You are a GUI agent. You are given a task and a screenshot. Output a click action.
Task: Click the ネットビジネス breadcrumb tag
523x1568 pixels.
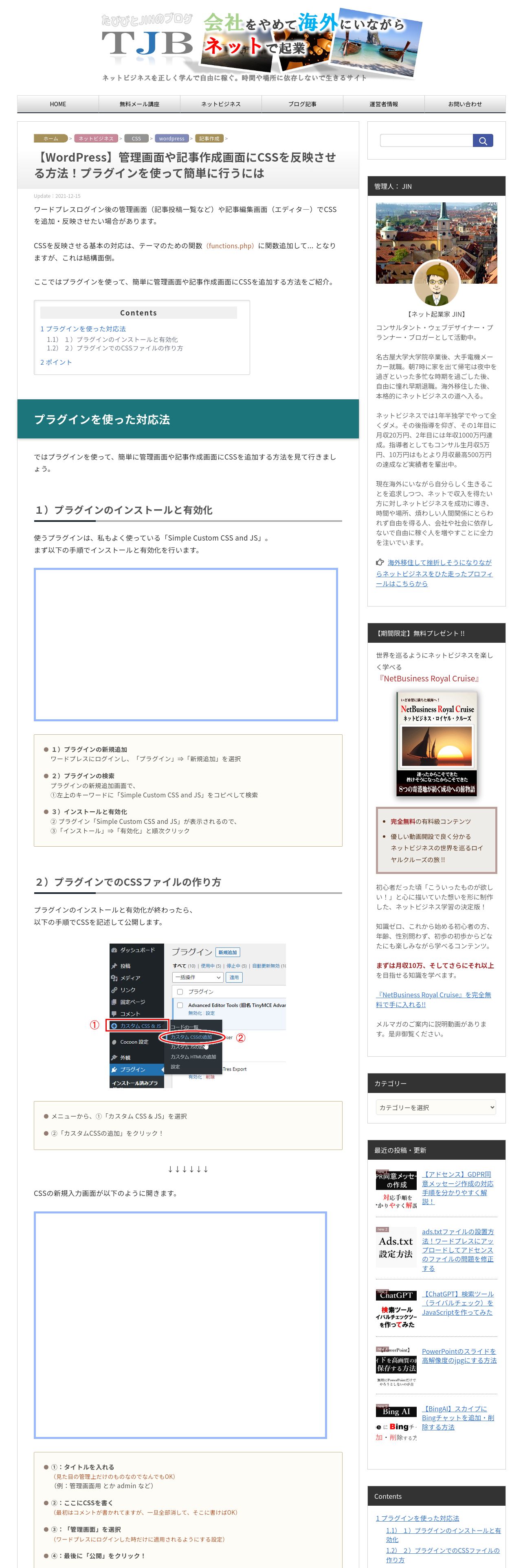[96, 138]
